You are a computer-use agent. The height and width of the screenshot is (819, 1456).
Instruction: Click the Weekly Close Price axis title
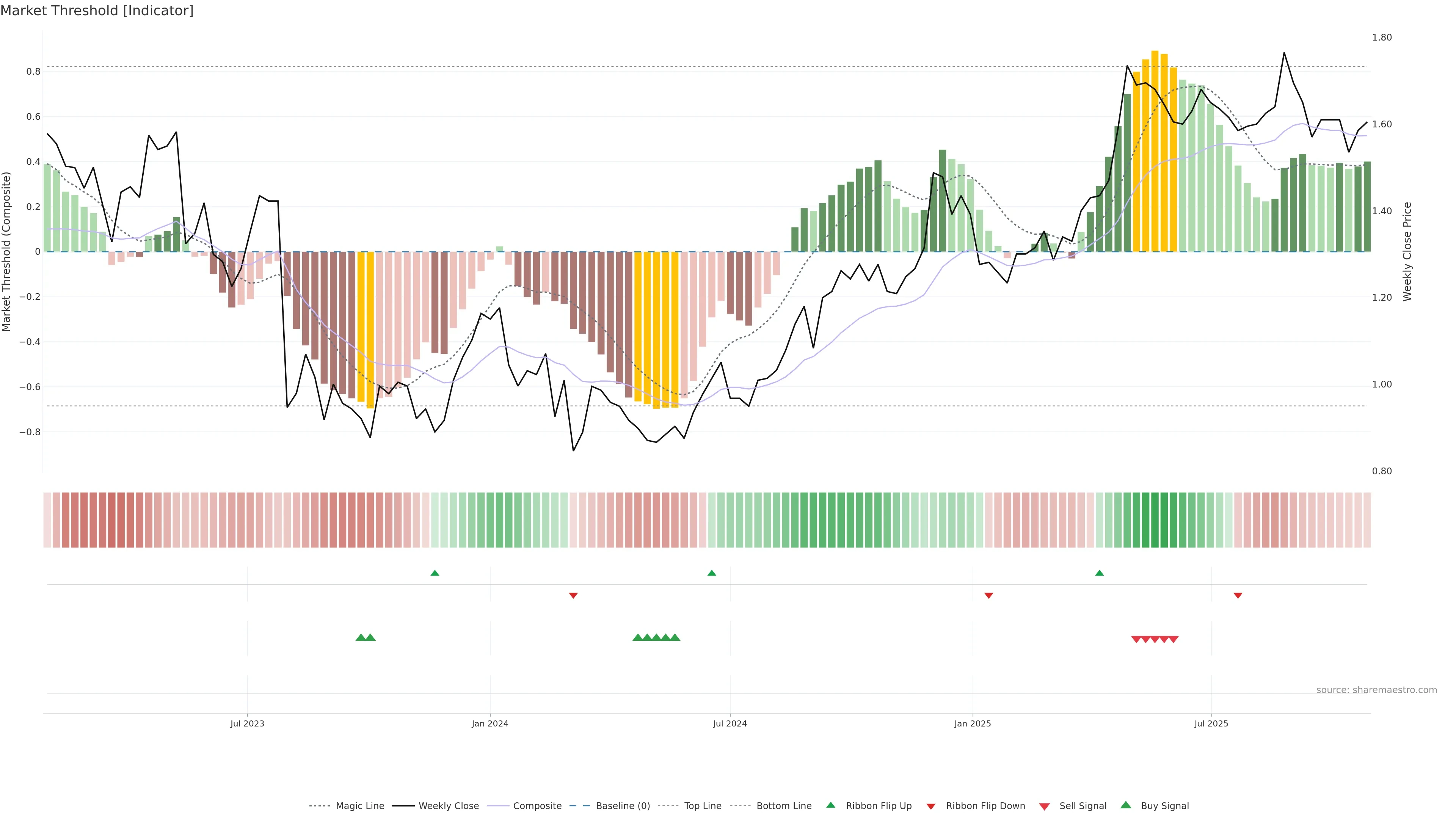pyautogui.click(x=1407, y=251)
